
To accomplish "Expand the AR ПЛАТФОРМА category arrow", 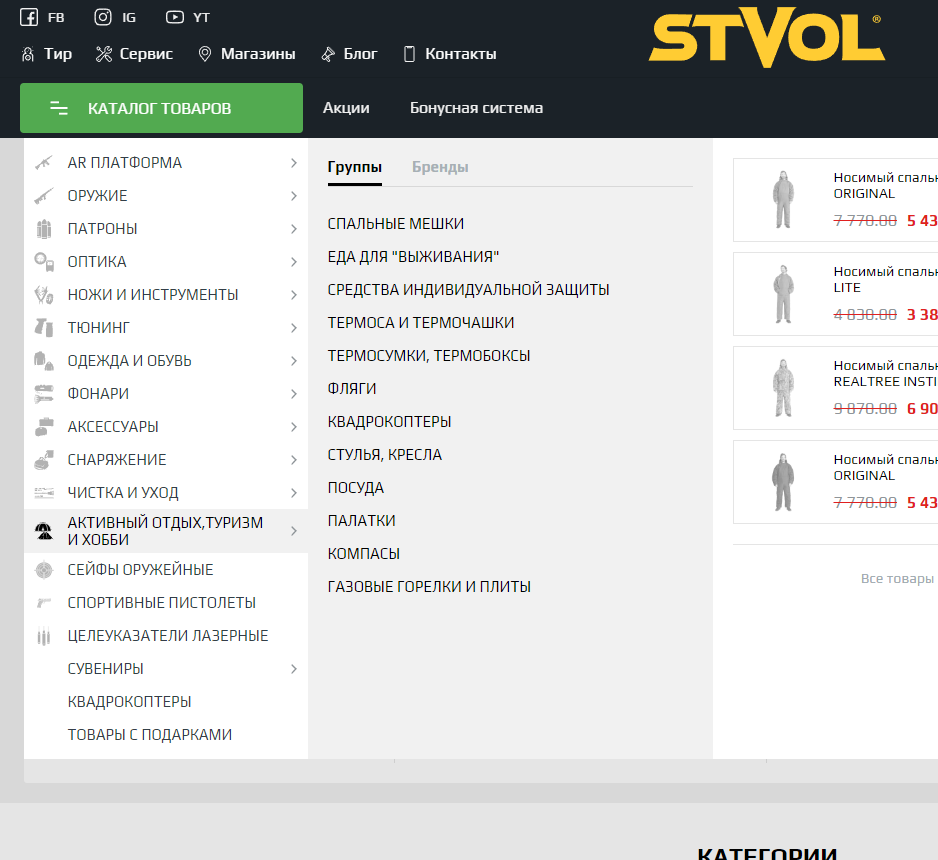I will (x=293, y=163).
